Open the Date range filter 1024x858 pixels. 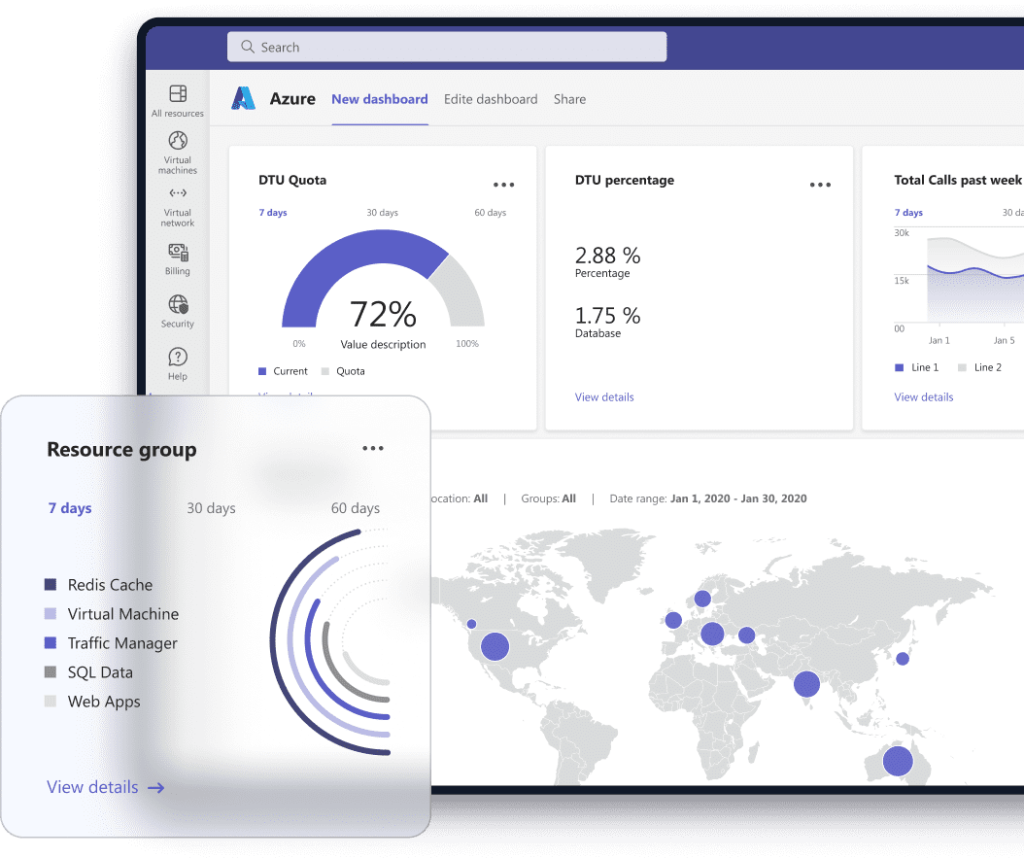click(708, 499)
